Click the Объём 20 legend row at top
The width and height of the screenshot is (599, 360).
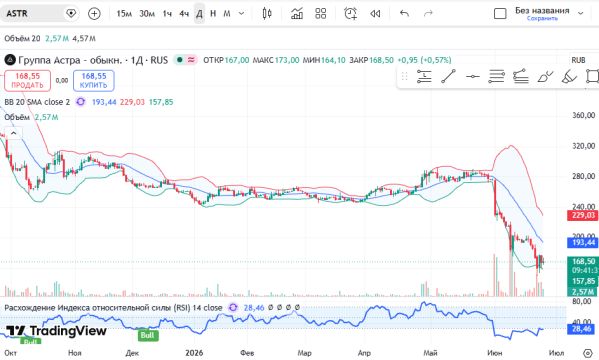click(50, 38)
